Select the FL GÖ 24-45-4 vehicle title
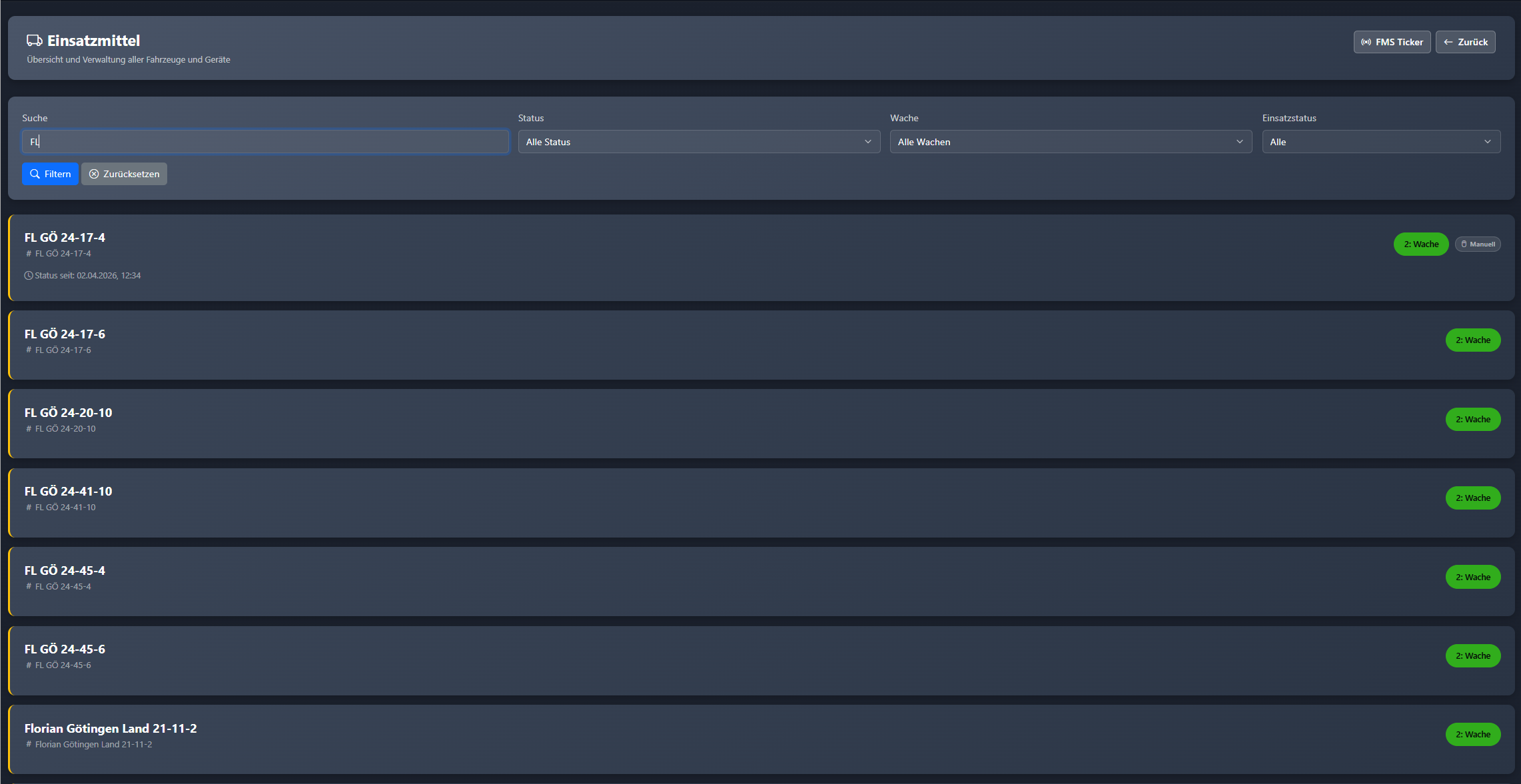This screenshot has height=784, width=1521. [x=65, y=571]
